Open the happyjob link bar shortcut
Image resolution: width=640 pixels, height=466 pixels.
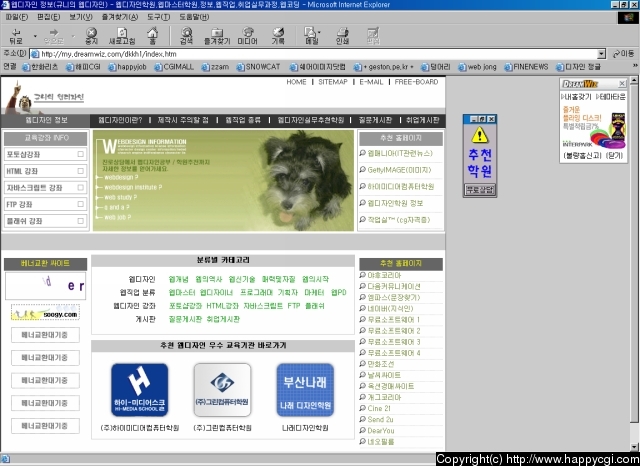pos(127,67)
